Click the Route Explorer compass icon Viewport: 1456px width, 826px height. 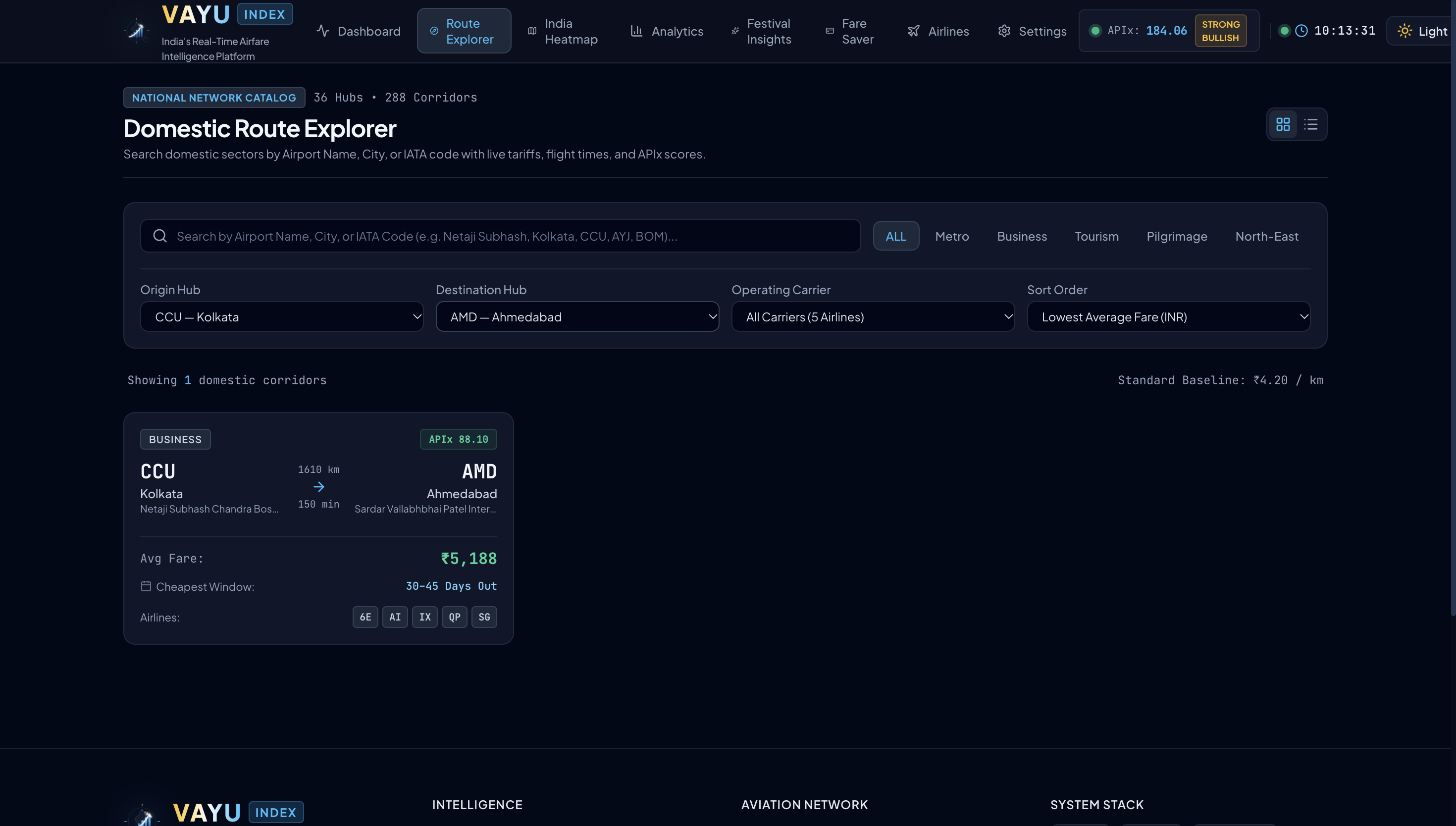tap(434, 31)
